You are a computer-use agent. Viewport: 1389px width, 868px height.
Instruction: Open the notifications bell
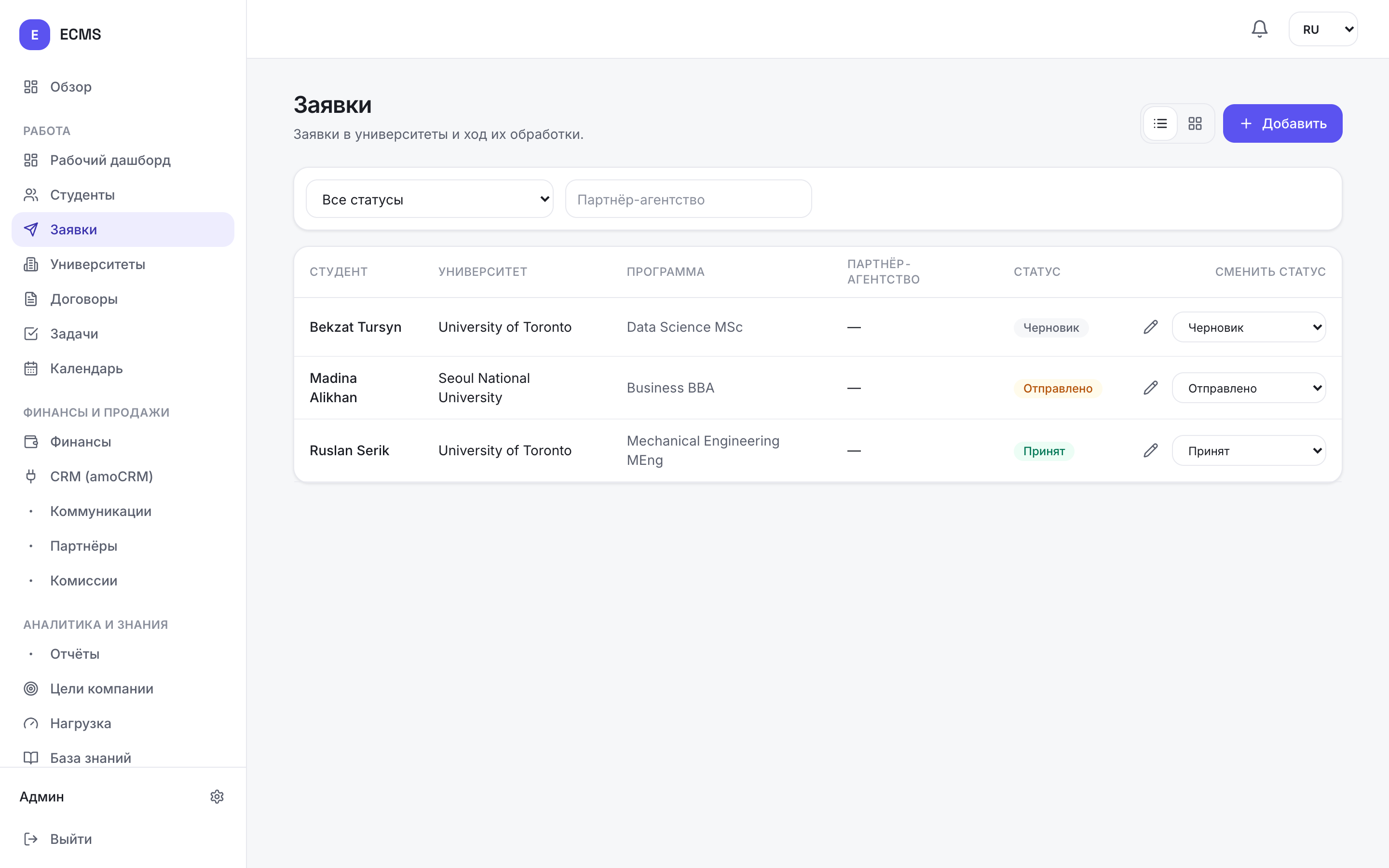(x=1259, y=29)
